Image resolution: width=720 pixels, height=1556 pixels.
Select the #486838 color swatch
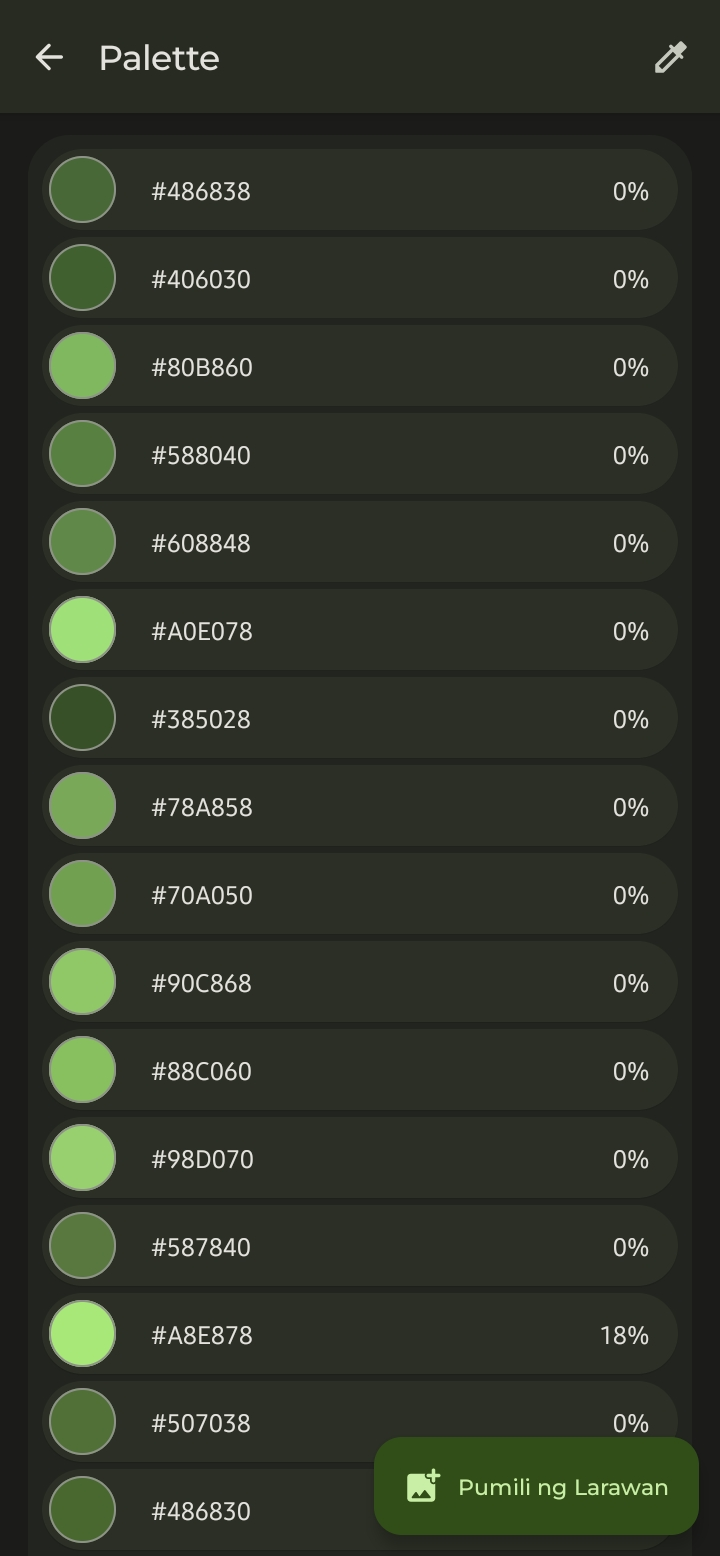point(82,190)
